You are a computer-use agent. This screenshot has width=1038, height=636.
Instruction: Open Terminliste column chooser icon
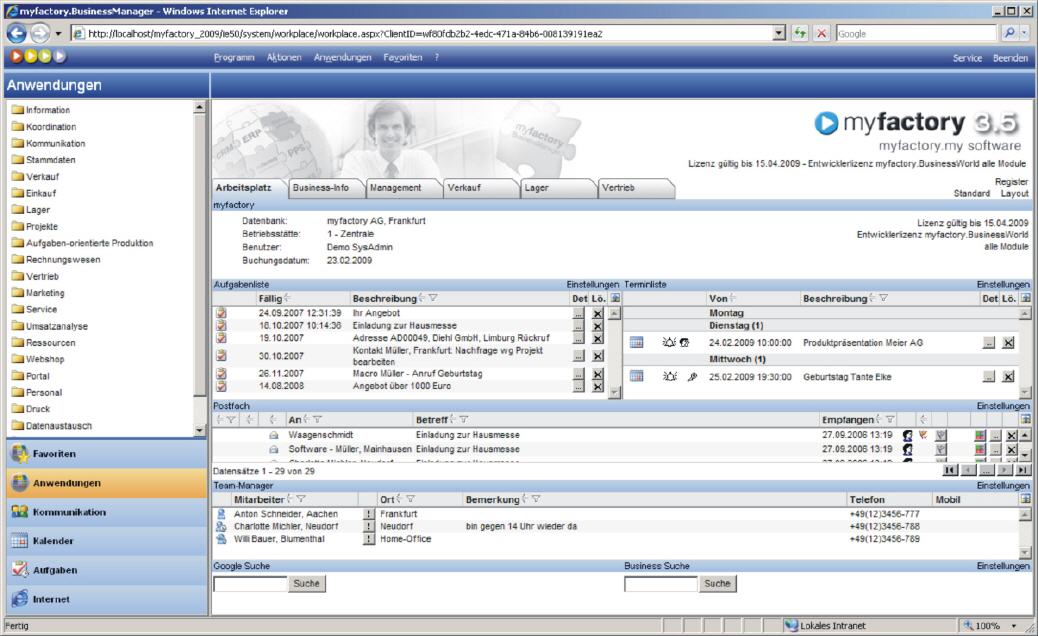pos(1025,298)
